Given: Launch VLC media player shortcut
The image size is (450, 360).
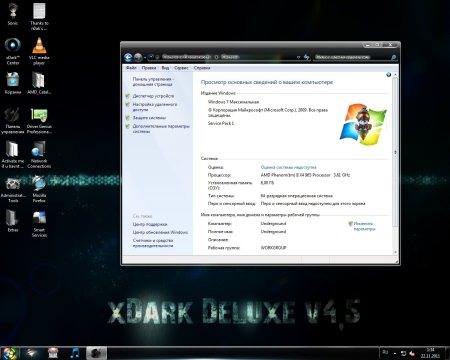Looking at the screenshot, I should 39,51.
